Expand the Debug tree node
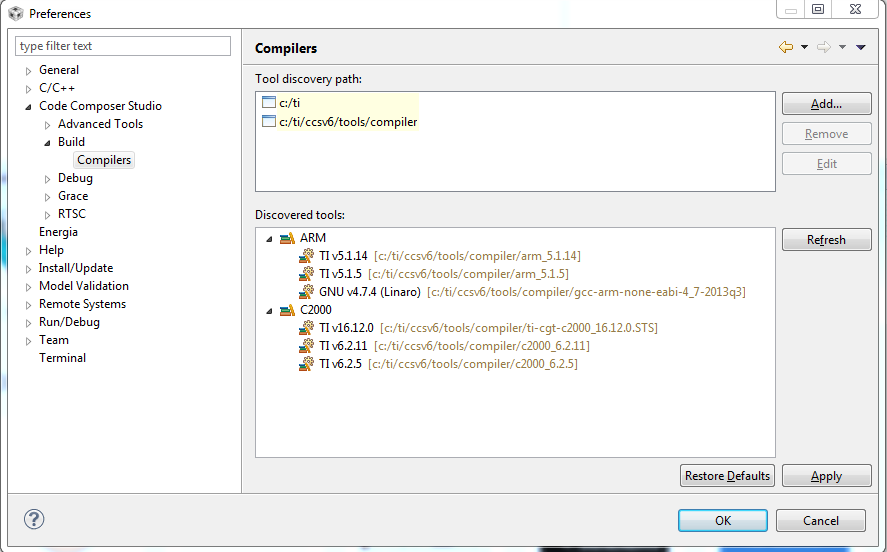 (48, 179)
